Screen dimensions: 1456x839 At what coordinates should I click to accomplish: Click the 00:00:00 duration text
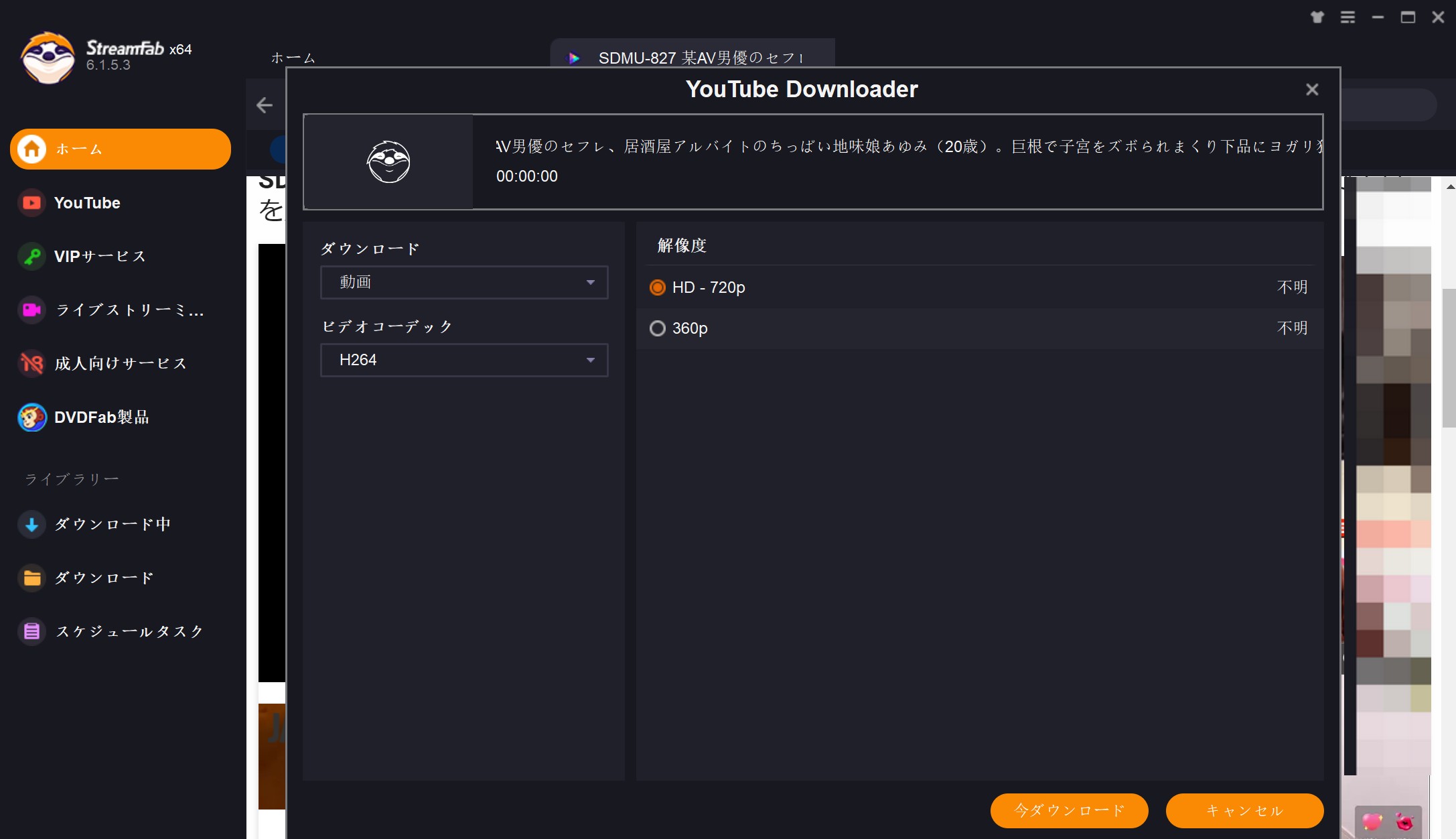click(526, 176)
